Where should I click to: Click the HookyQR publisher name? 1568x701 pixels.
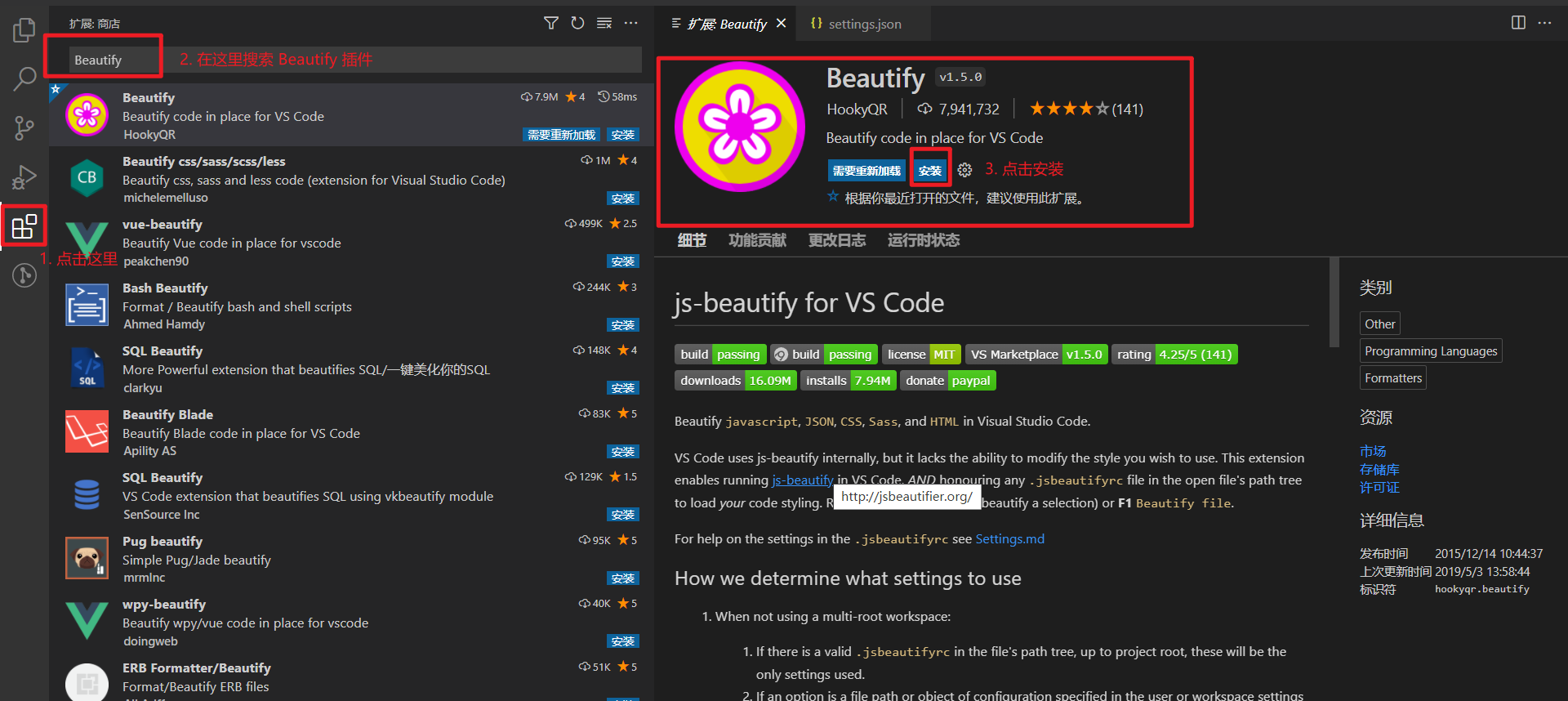857,109
